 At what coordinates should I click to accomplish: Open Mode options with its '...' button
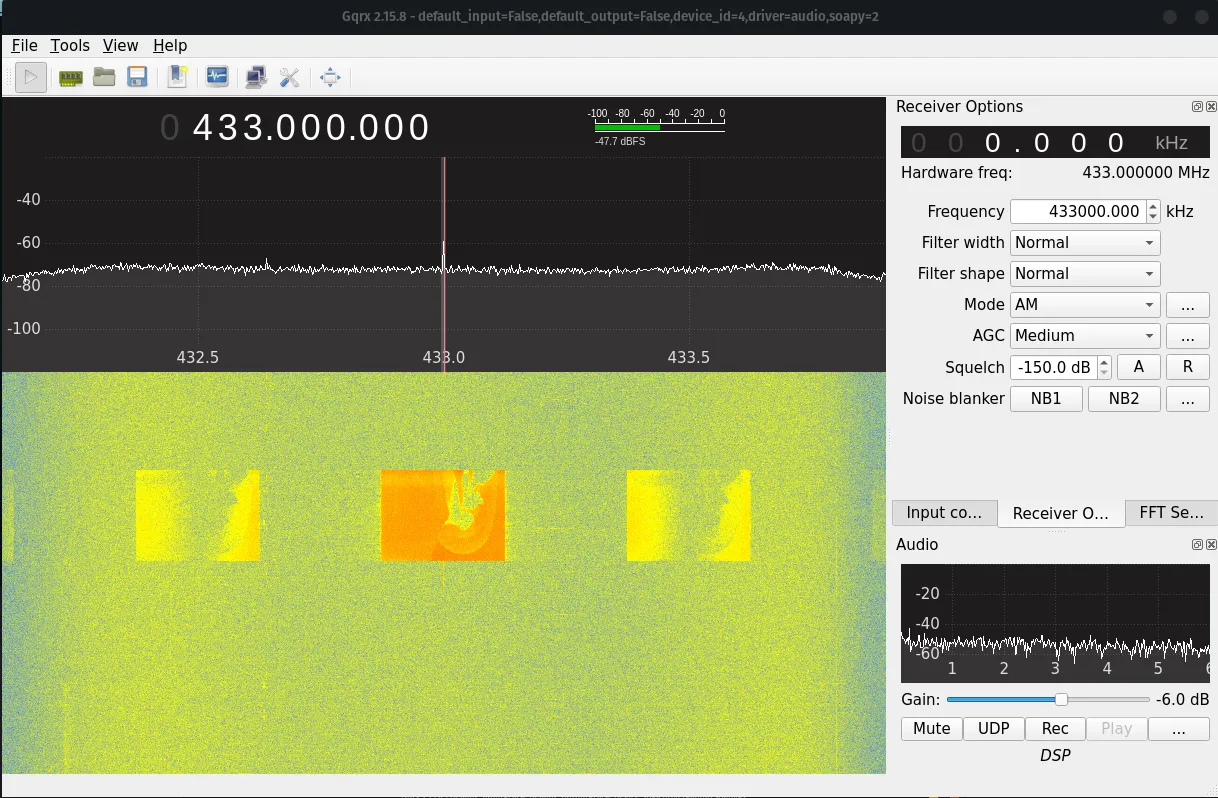click(x=1188, y=305)
